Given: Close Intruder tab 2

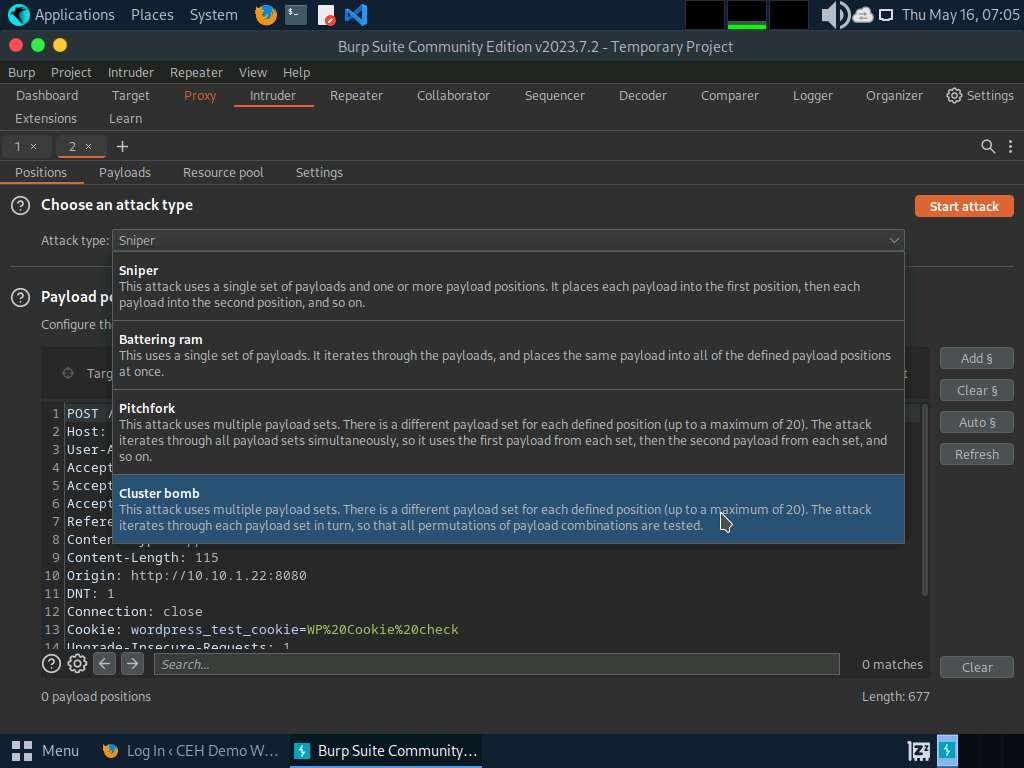Looking at the screenshot, I should click(x=88, y=147).
